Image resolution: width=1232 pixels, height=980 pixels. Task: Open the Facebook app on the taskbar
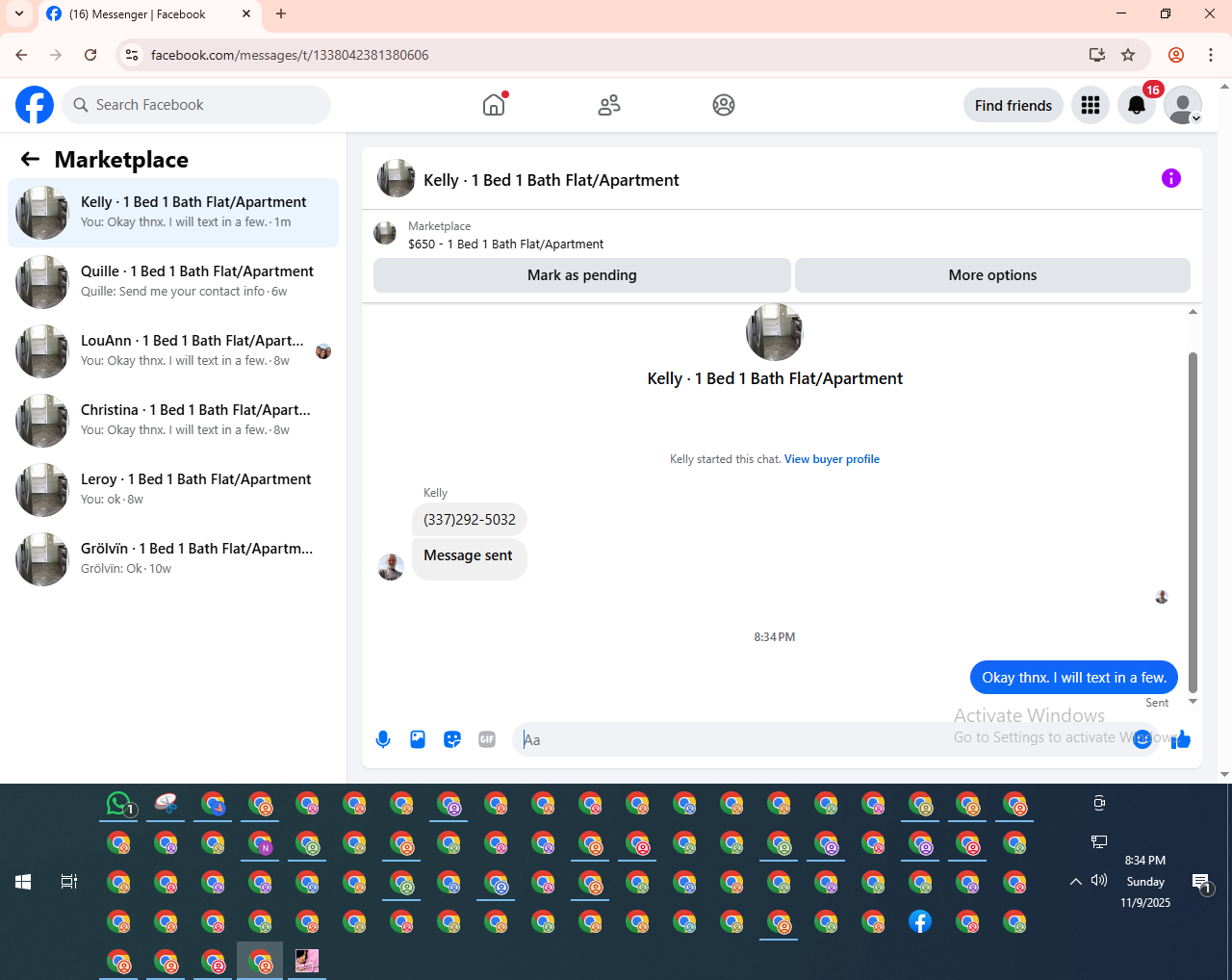920,922
